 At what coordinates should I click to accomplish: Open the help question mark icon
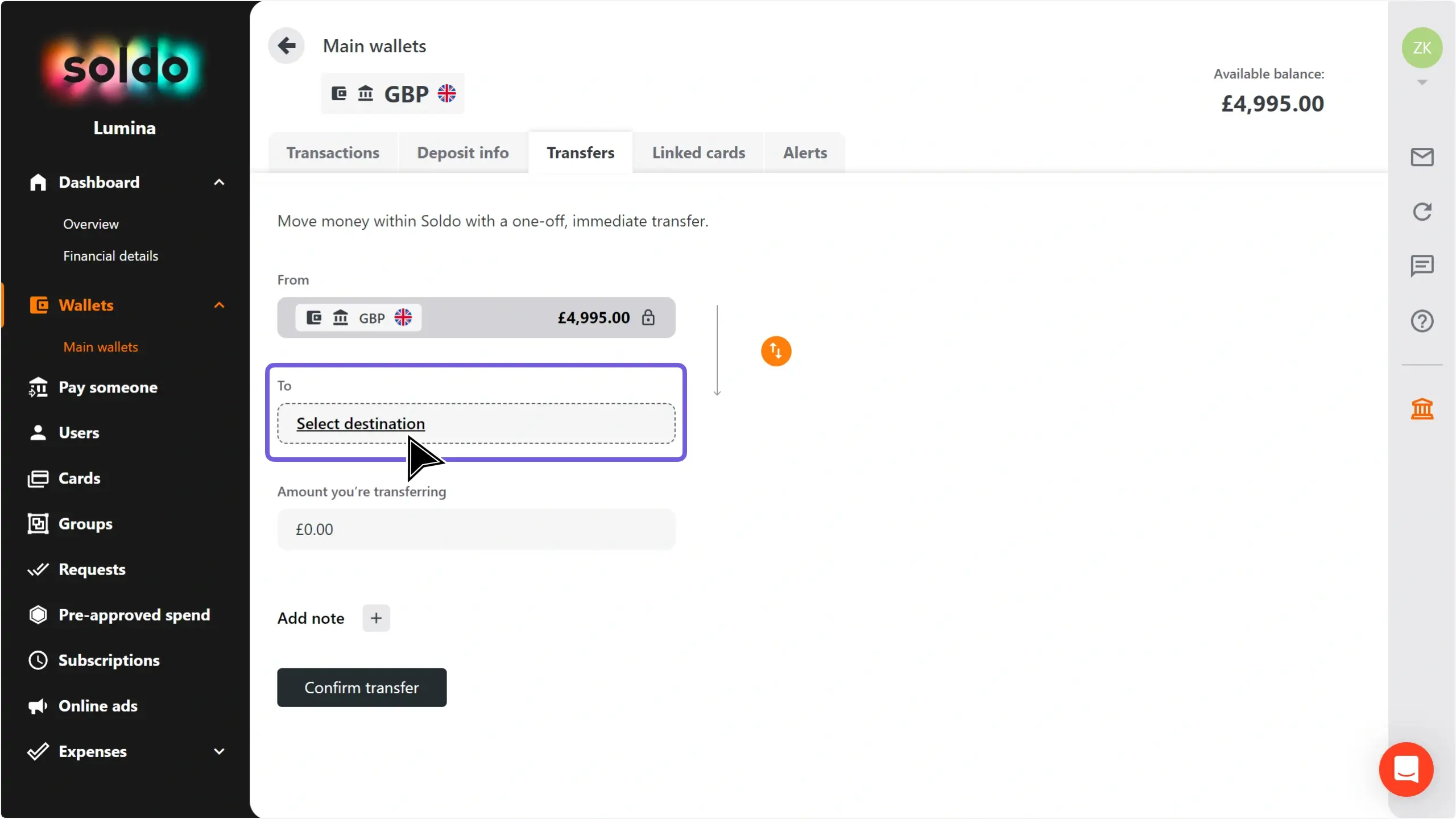[1422, 321]
